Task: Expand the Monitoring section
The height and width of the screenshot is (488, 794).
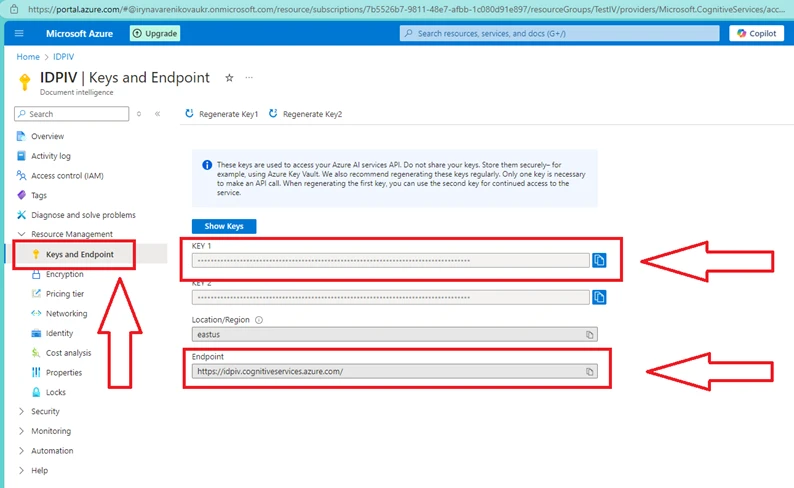Action: (x=21, y=431)
